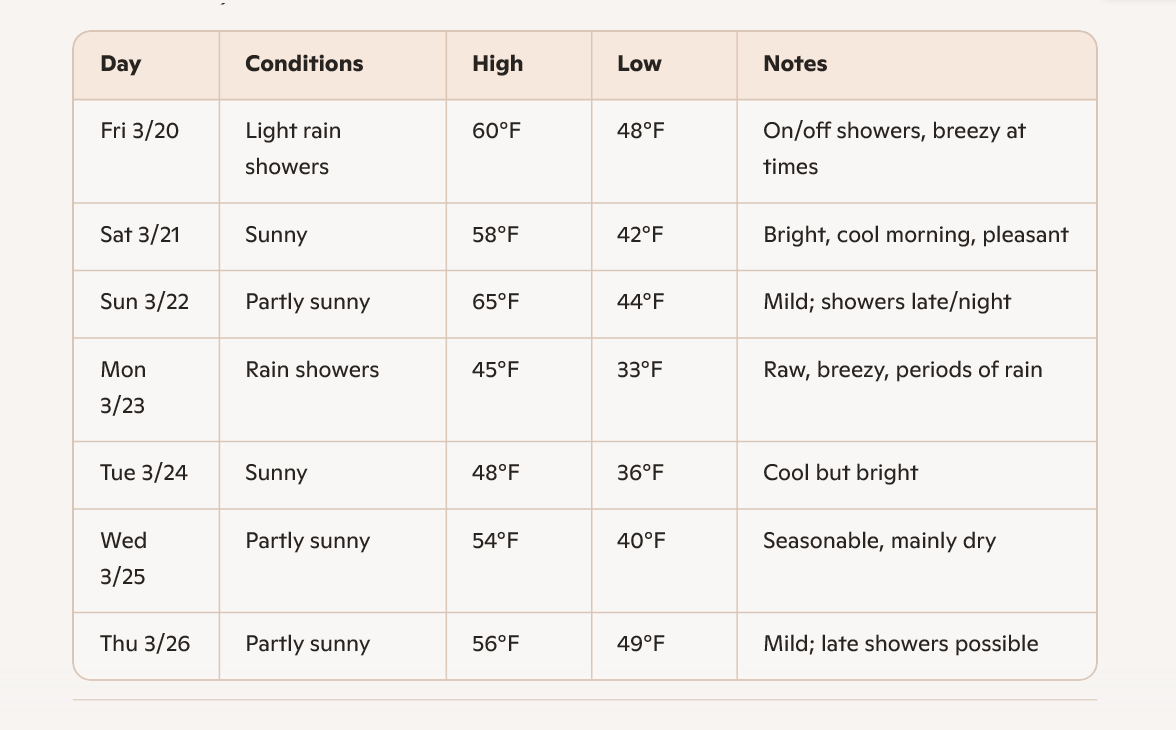
Task: Select the Mon 3/23 day cell
Action: (123, 387)
